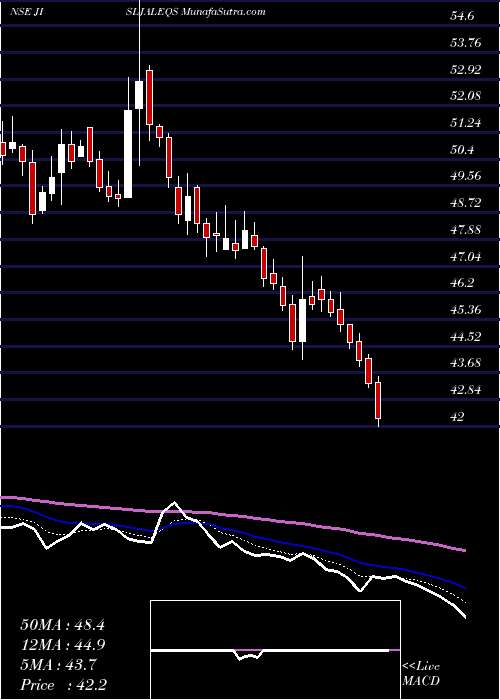
Task: Click the <<Live MACD label
Action: tap(421, 674)
